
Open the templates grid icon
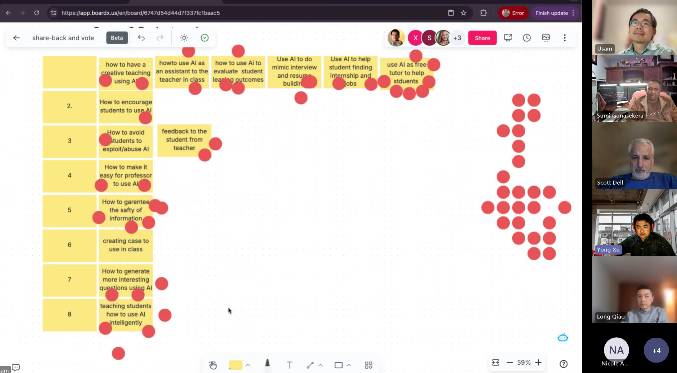[x=368, y=365]
